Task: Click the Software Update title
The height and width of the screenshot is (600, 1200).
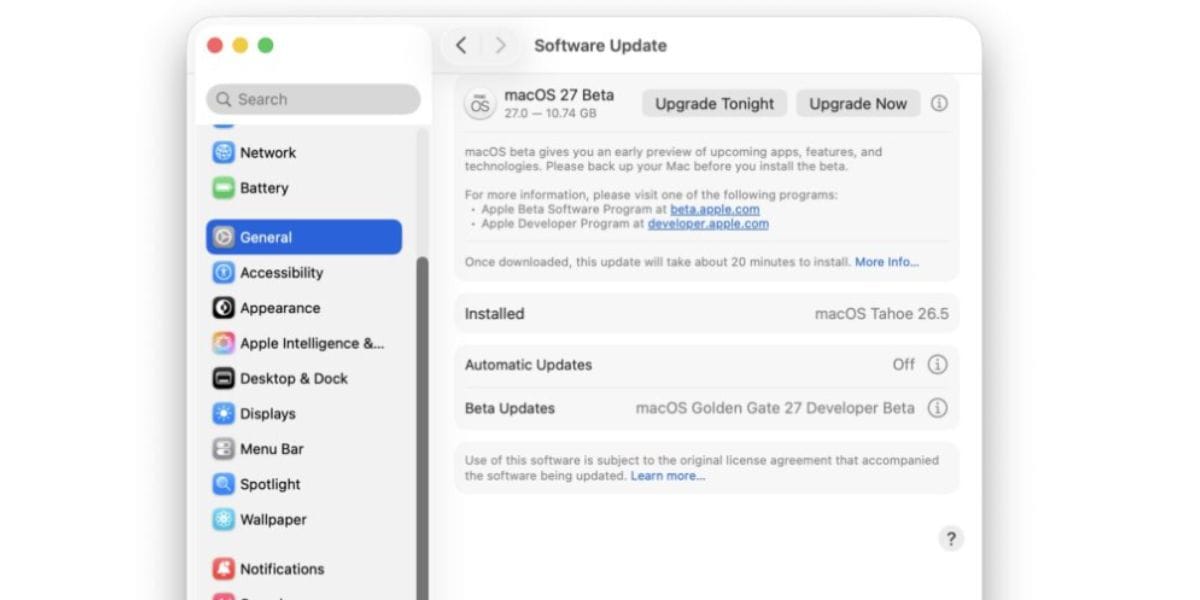Action: pyautogui.click(x=600, y=45)
